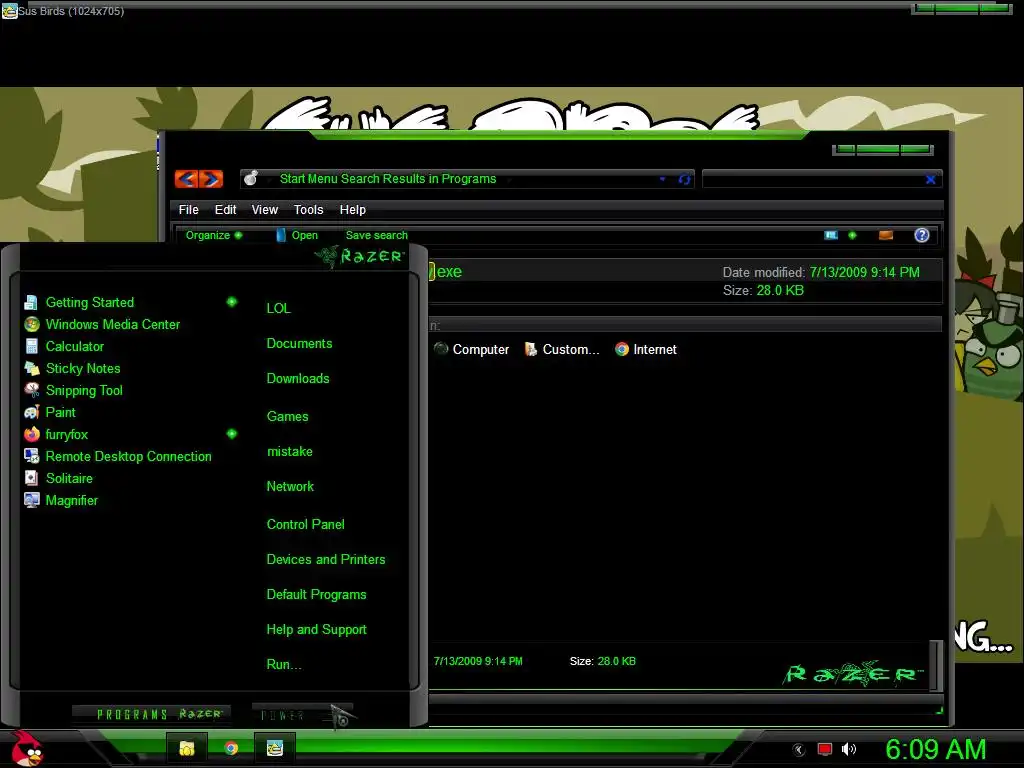Open Devices and Printers
1024x768 pixels.
326,560
